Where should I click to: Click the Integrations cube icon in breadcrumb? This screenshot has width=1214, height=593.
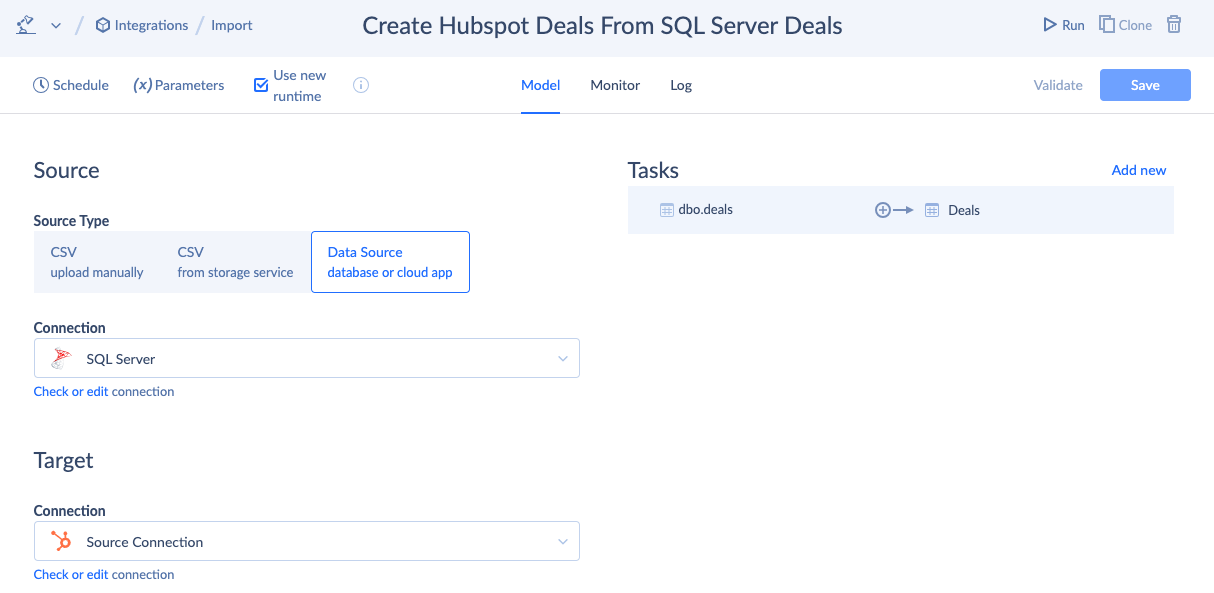pos(103,25)
